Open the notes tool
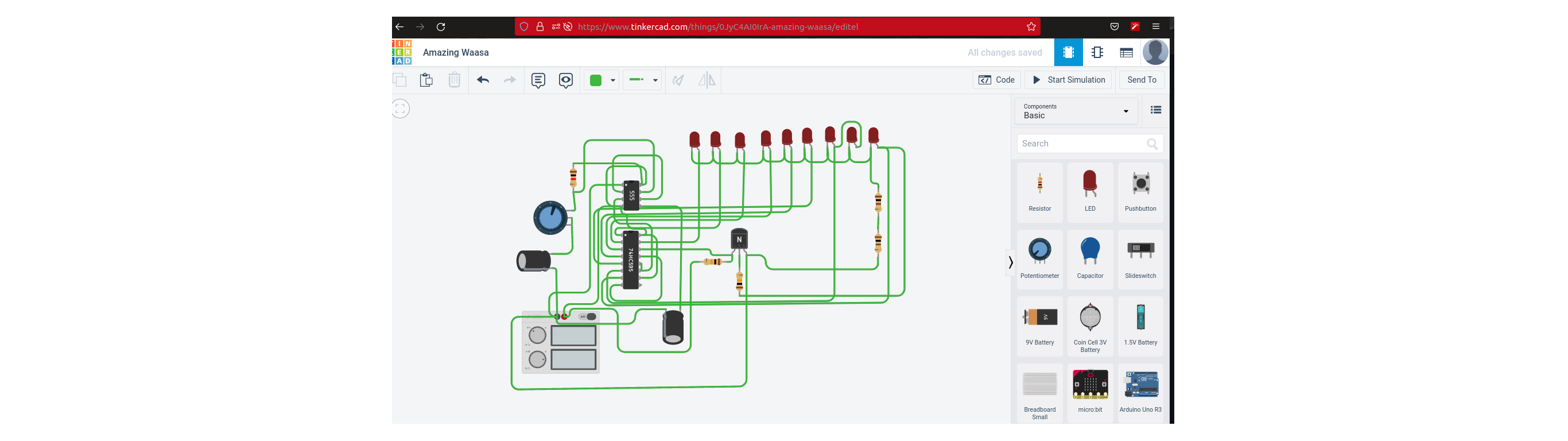 coord(538,80)
